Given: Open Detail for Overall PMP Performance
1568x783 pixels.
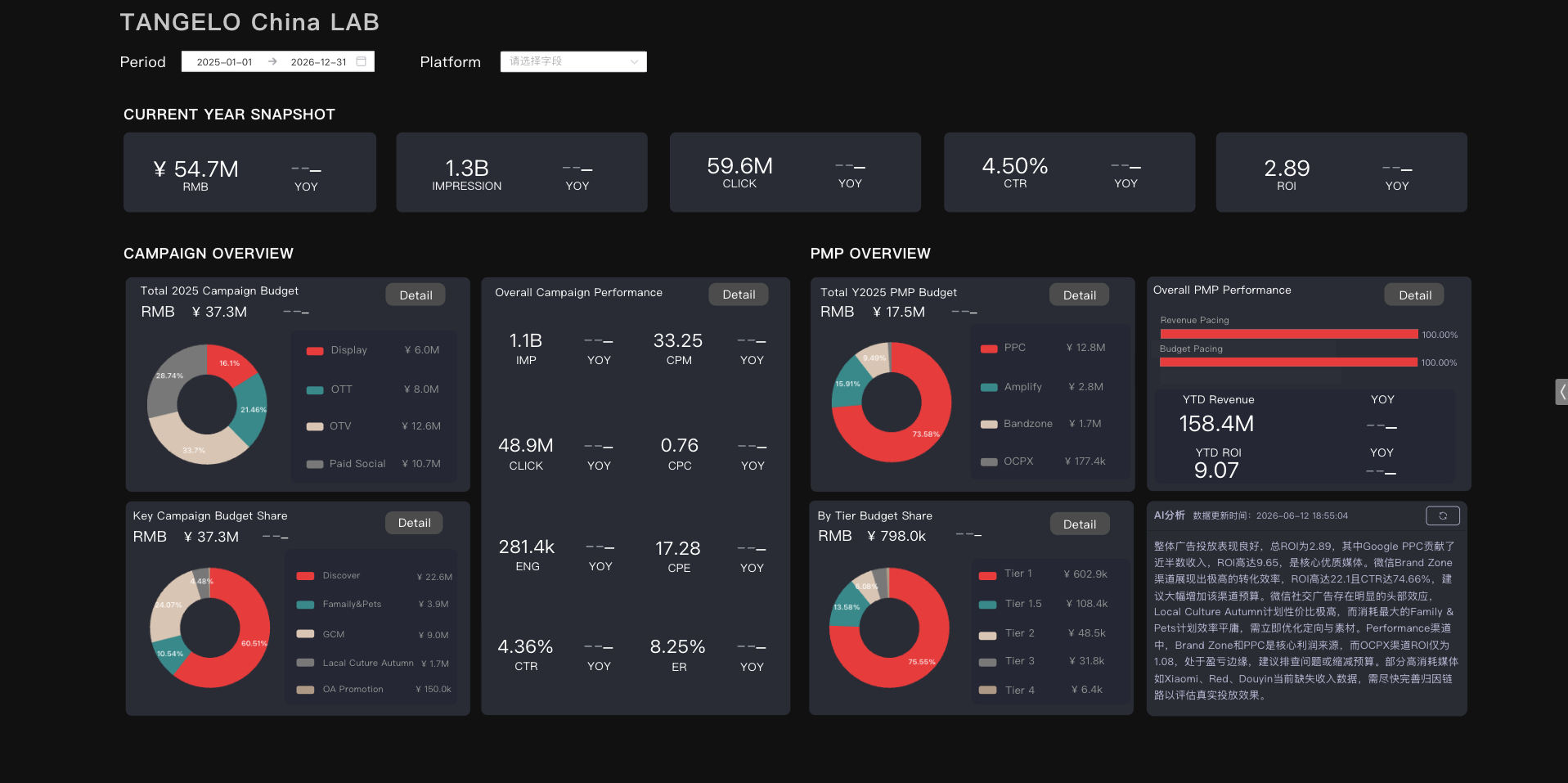Looking at the screenshot, I should click(1415, 295).
